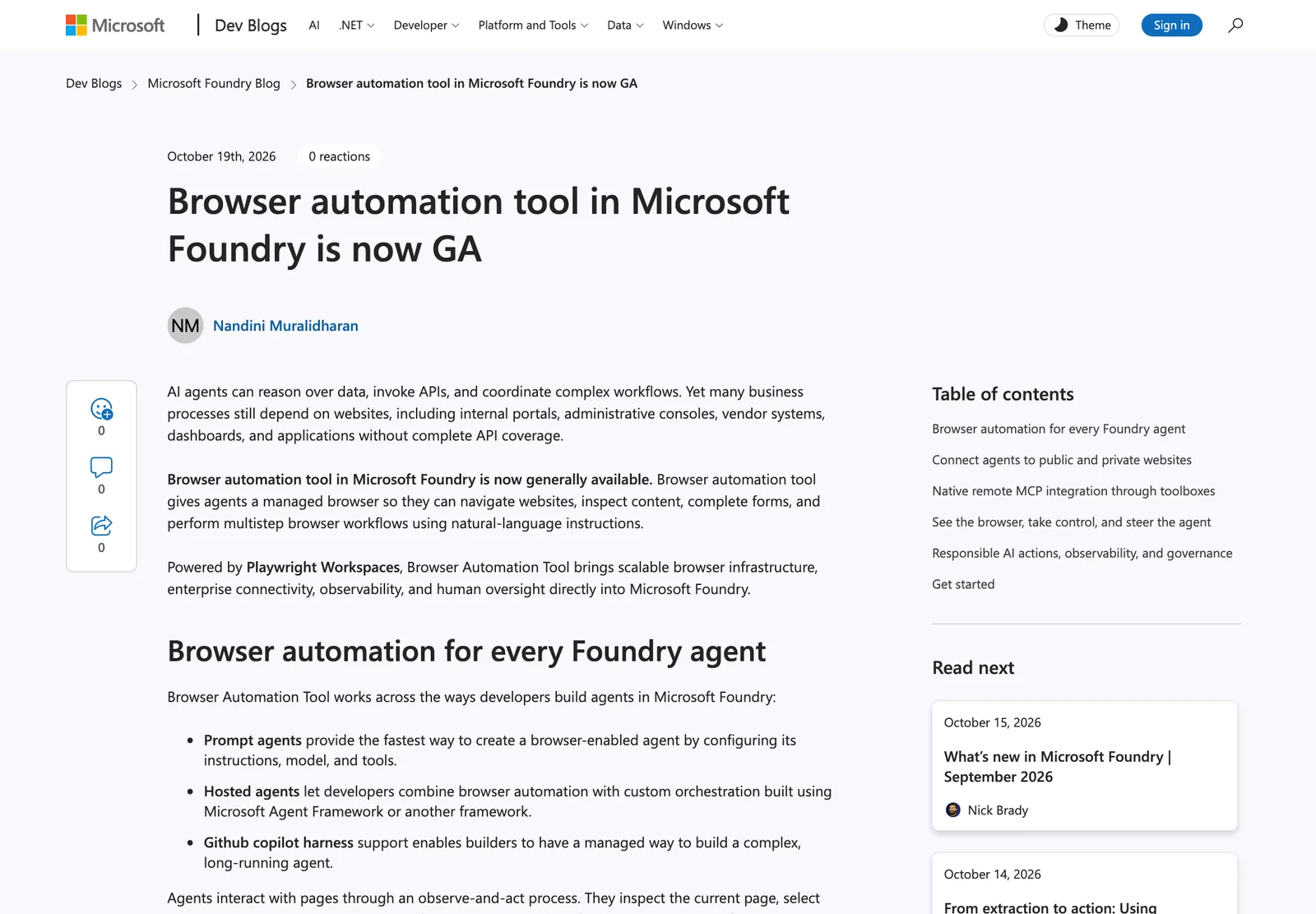Click the October 15, 2026 card date

992,722
